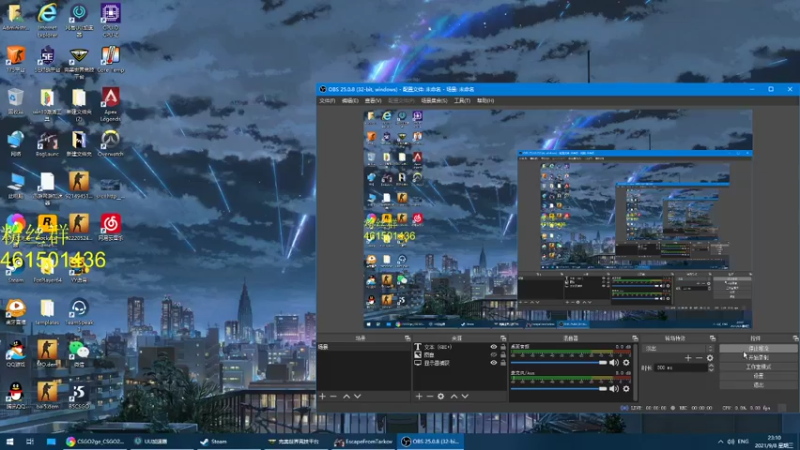Viewport: 800px width, 450px height.
Task: Open Apex Legends desktop shortcut
Action: pyautogui.click(x=111, y=104)
